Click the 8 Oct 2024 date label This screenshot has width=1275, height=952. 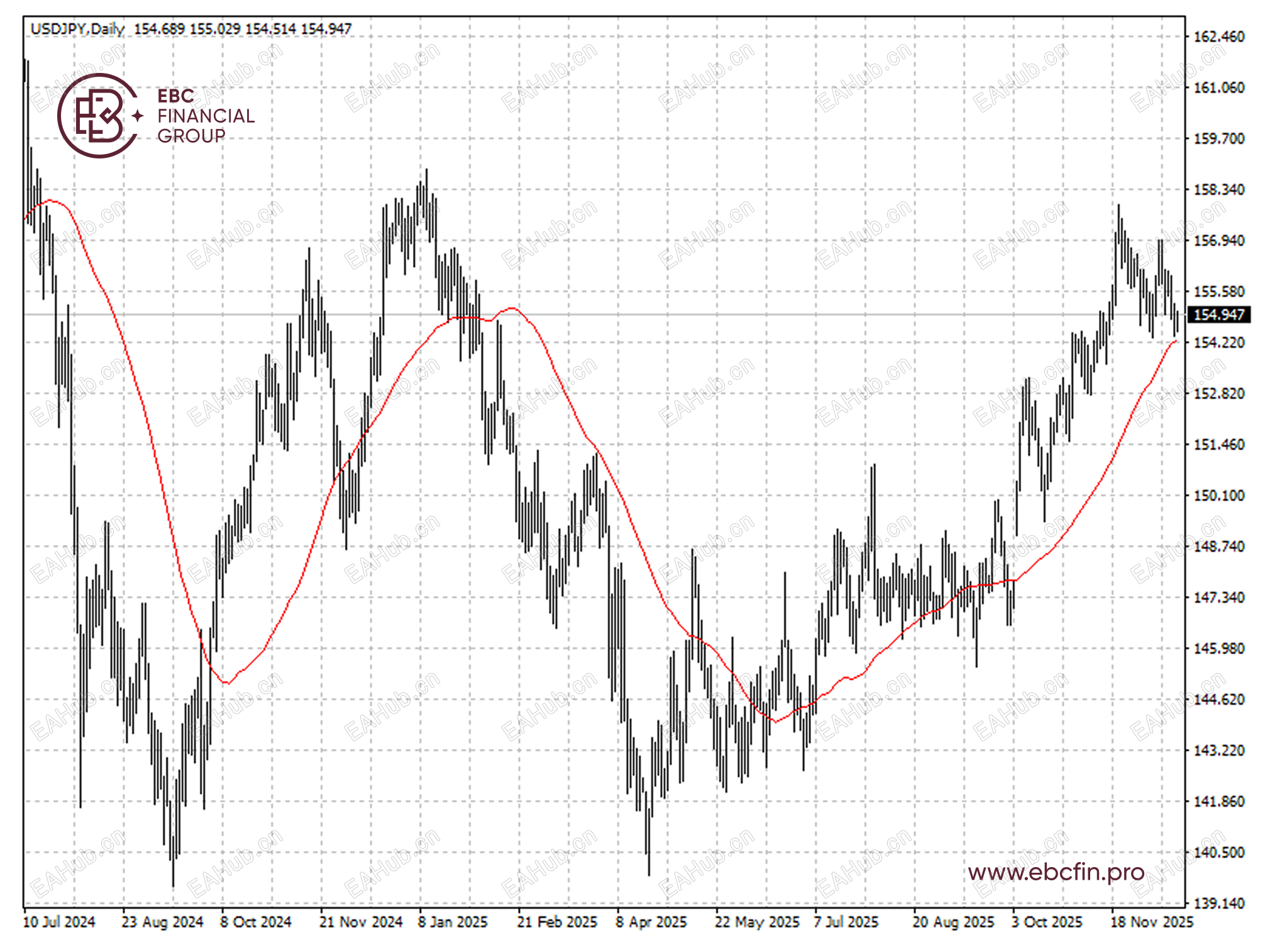(256, 922)
